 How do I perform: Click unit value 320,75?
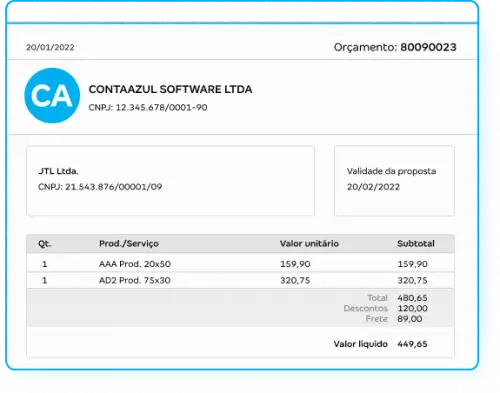(295, 280)
